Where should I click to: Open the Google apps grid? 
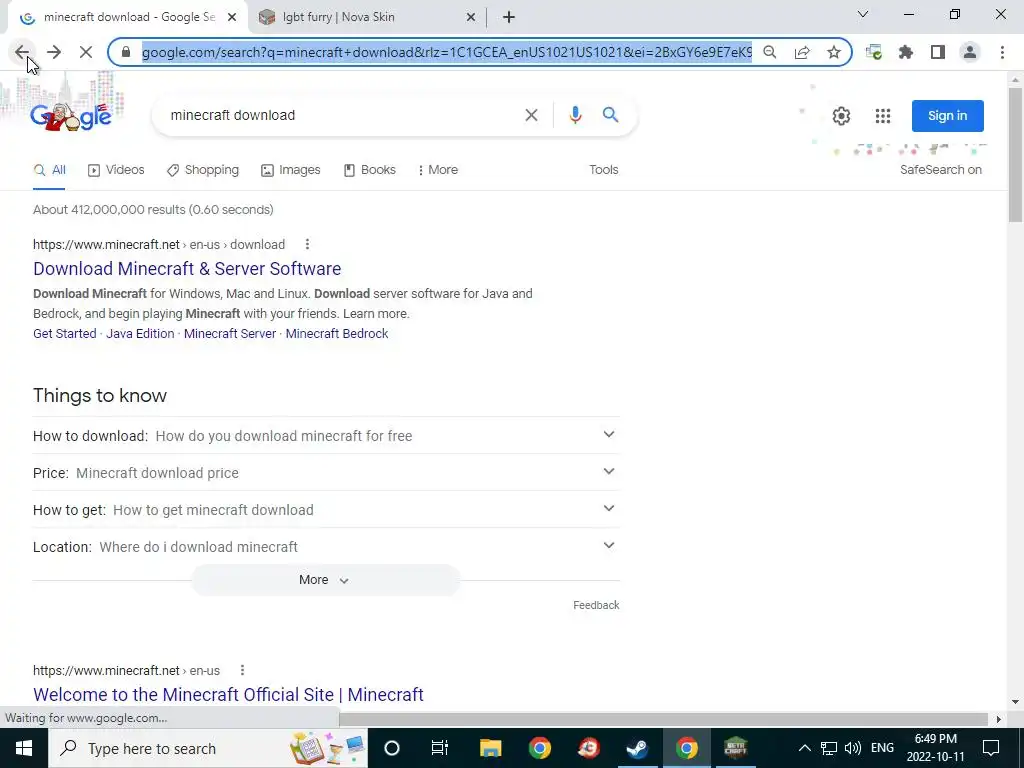pyautogui.click(x=883, y=116)
